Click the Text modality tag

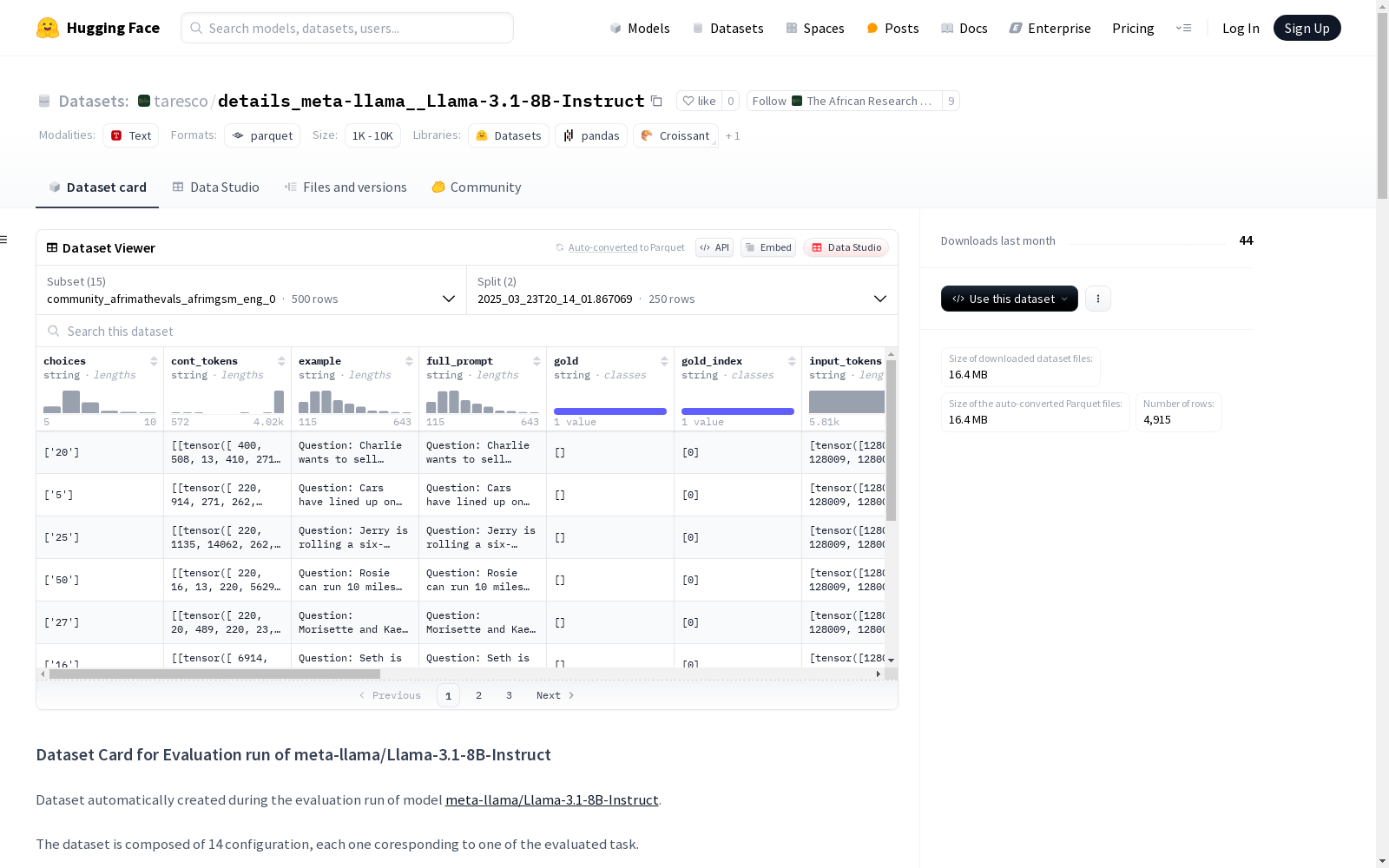(x=131, y=135)
